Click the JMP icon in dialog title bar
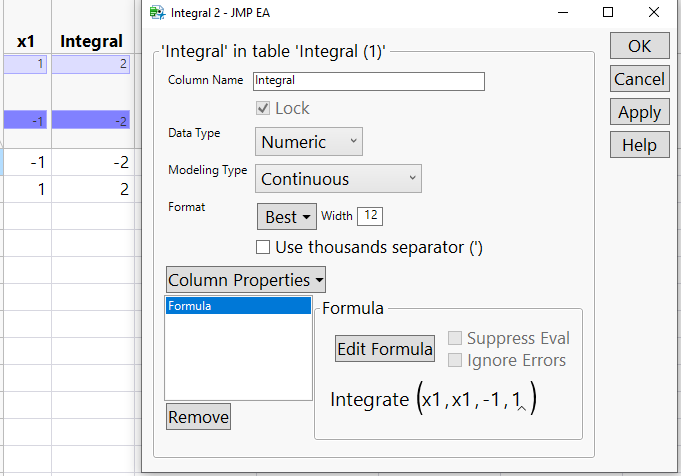681x476 pixels. coord(156,13)
